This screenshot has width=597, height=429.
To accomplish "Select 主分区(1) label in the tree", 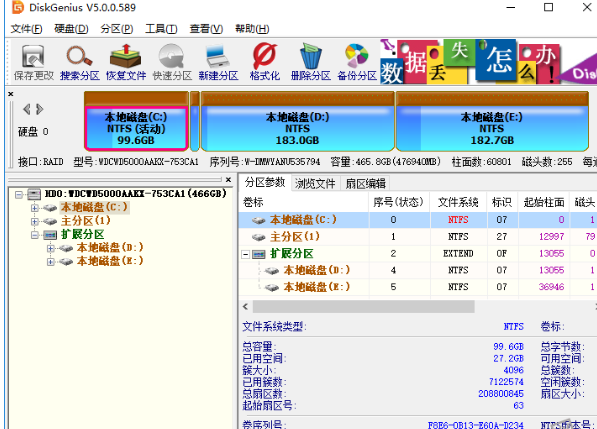I will pos(86,221).
